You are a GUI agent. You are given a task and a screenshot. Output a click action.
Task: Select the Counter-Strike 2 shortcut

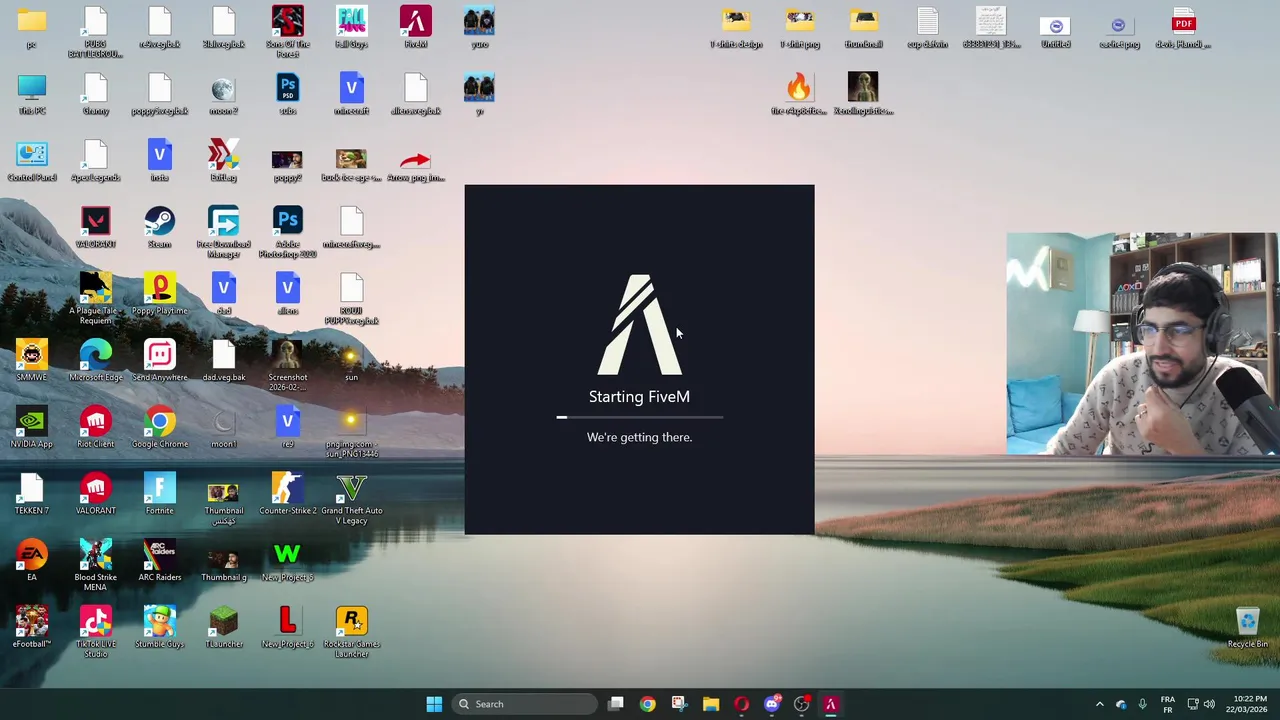point(287,494)
